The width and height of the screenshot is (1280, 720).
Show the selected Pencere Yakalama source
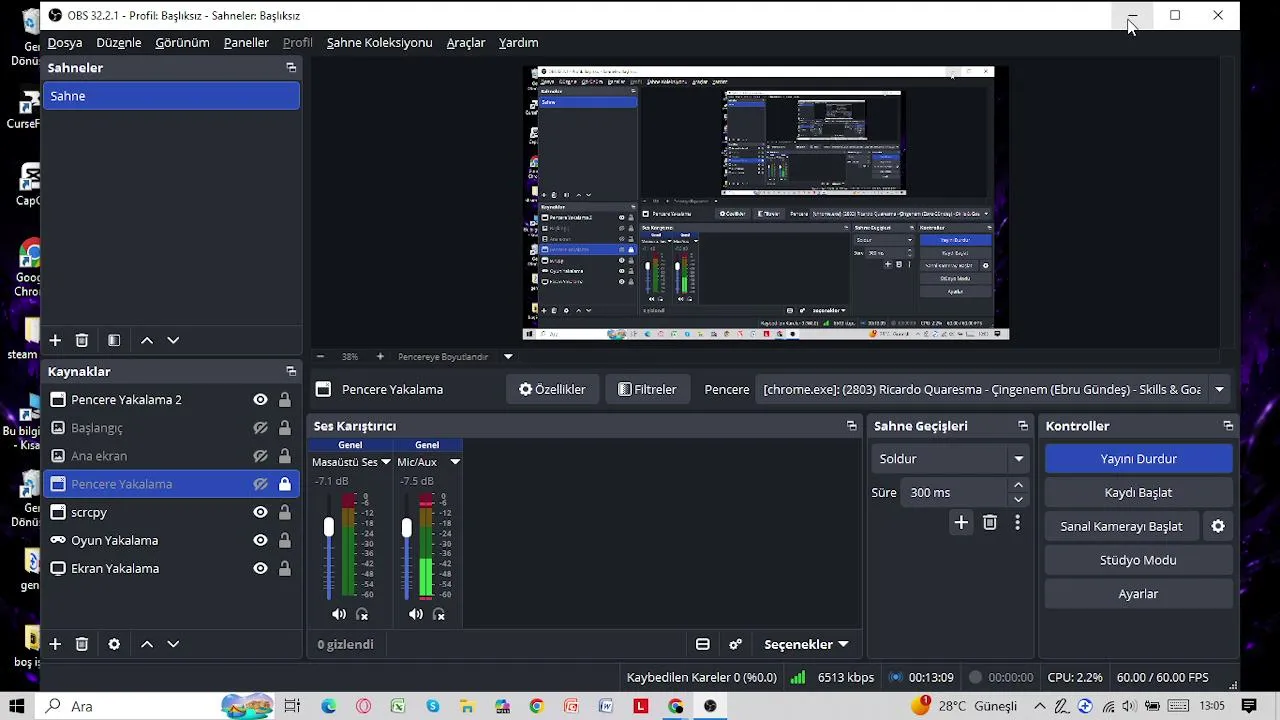coord(260,484)
